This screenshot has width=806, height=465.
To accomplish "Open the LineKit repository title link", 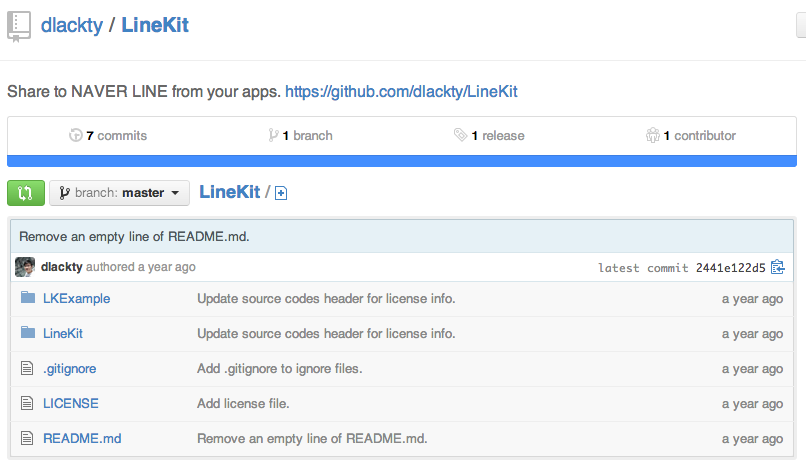I will pos(155,25).
